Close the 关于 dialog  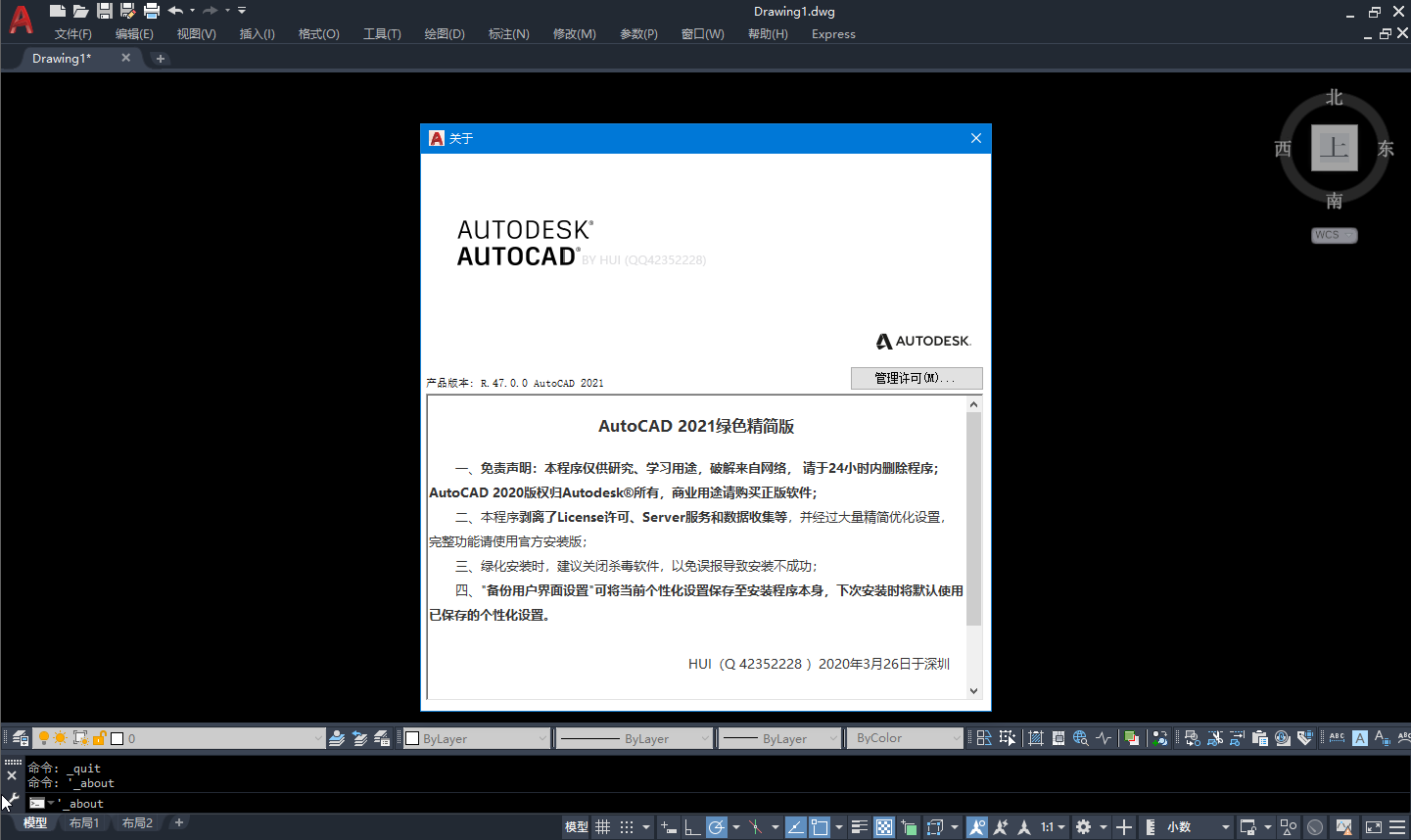(975, 138)
